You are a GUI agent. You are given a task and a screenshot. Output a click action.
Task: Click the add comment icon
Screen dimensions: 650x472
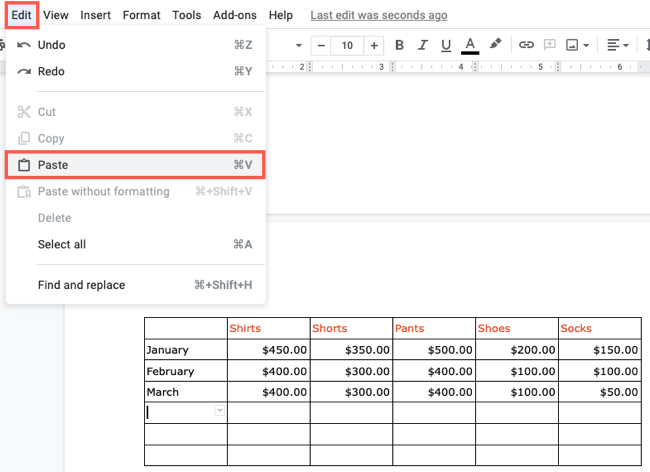pyautogui.click(x=549, y=45)
